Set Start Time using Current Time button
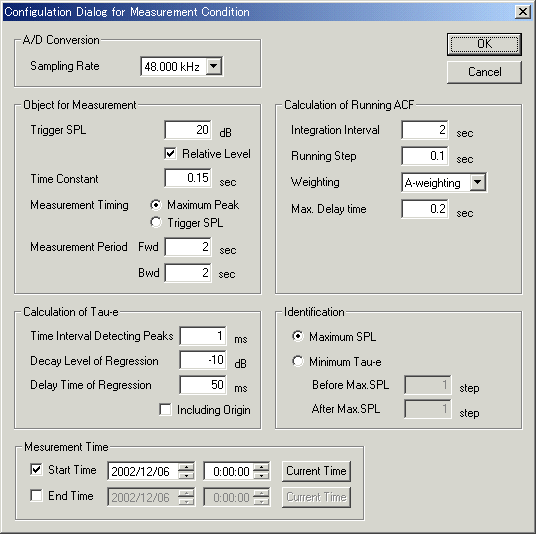 coord(316,471)
